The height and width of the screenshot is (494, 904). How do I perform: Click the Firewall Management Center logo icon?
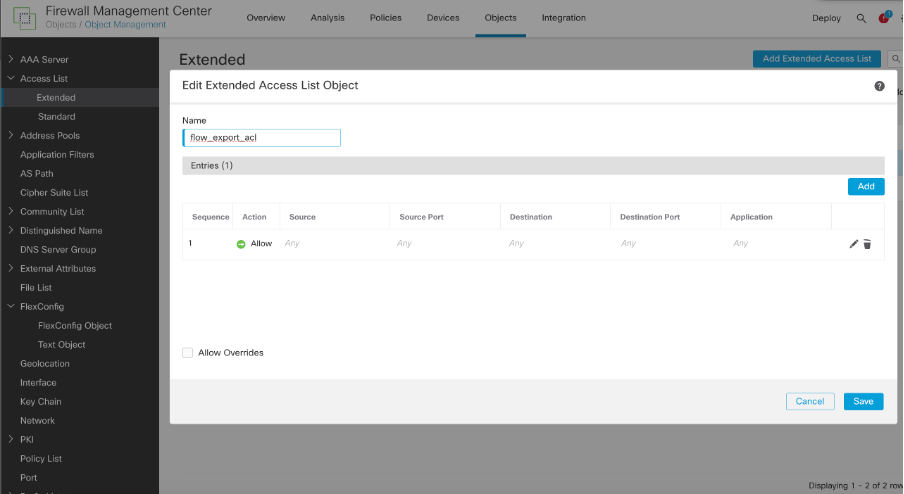point(24,18)
